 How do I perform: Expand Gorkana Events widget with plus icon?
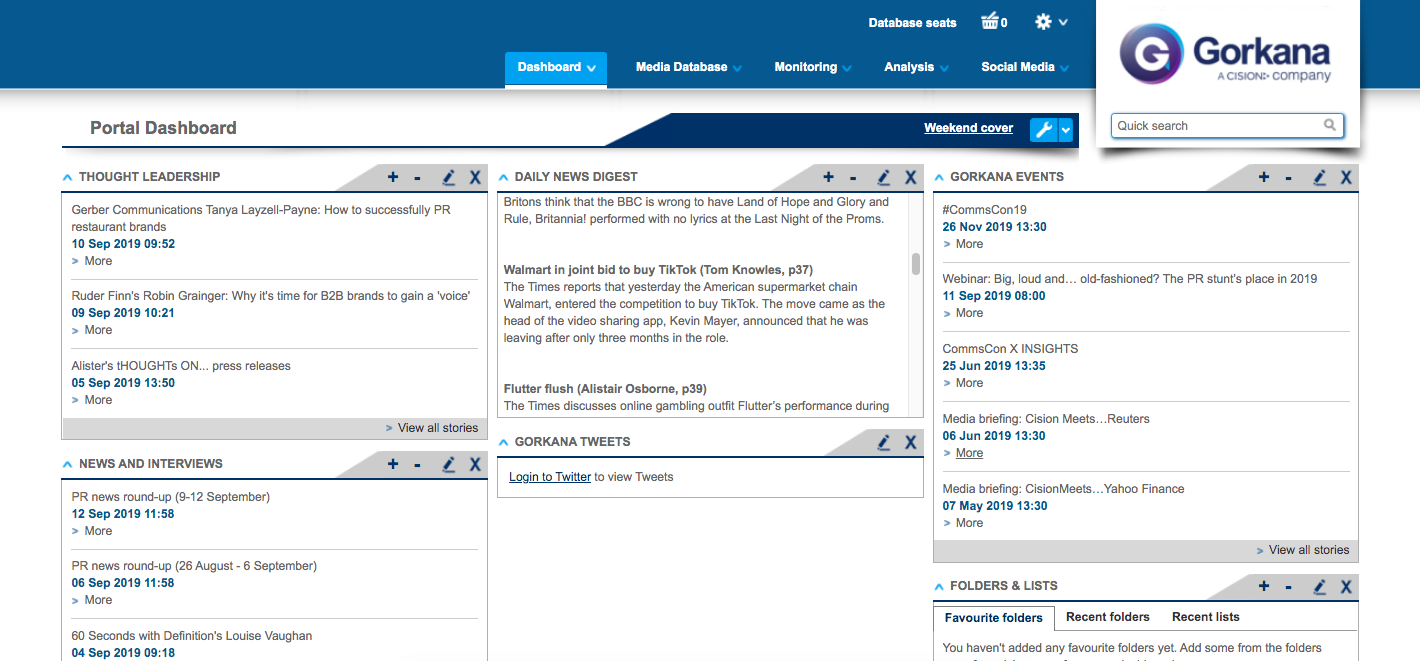(x=1264, y=177)
